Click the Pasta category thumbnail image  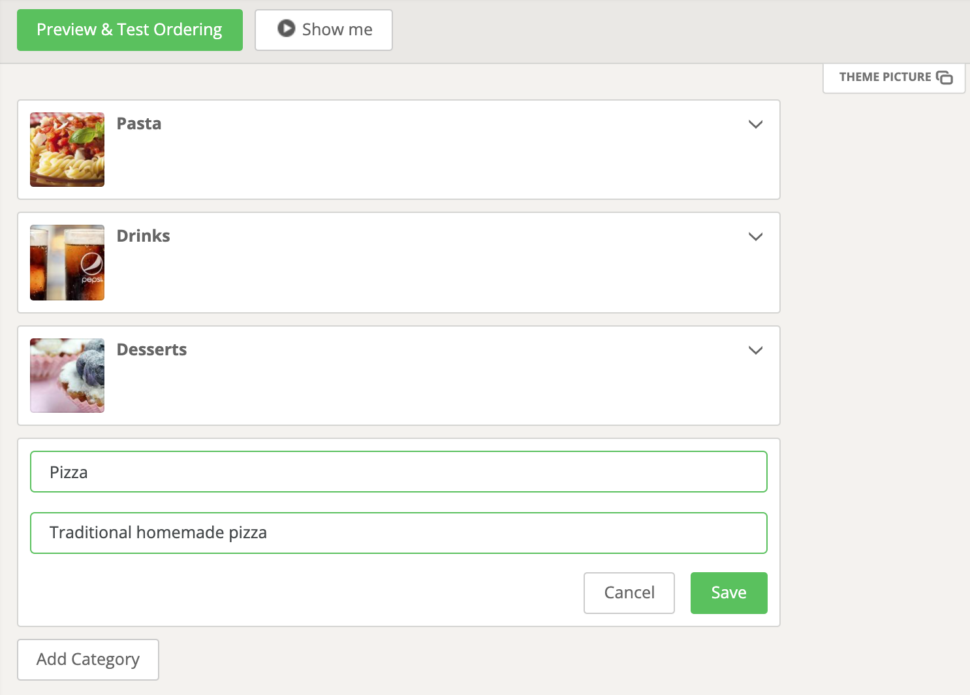pyautogui.click(x=66, y=149)
